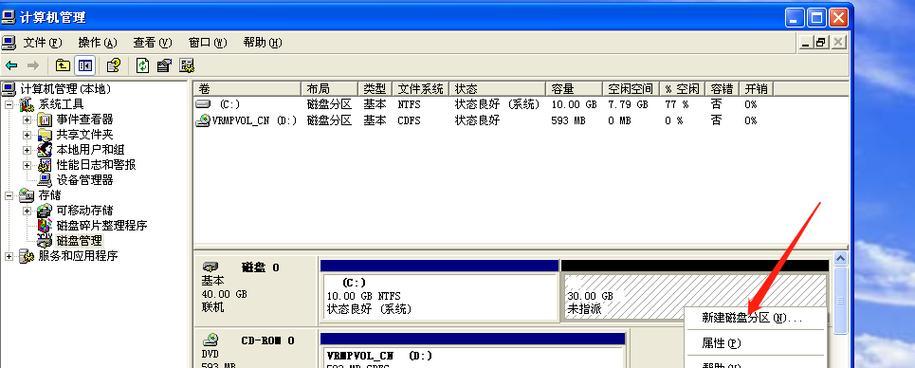This screenshot has height=368, width=915.
Task: Open the 查看(V) menu
Action: point(152,43)
